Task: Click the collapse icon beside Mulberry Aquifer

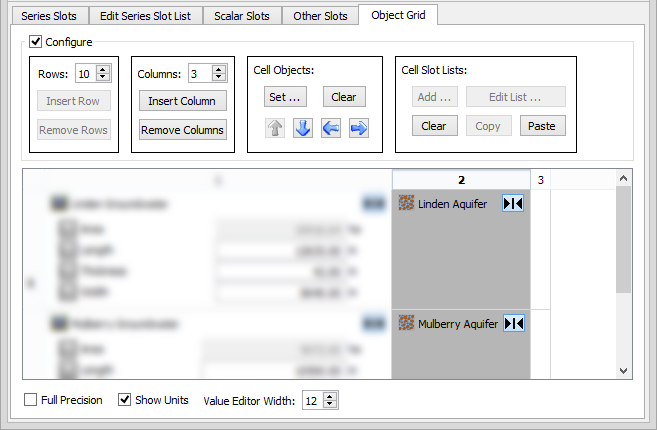Action: coord(513,324)
